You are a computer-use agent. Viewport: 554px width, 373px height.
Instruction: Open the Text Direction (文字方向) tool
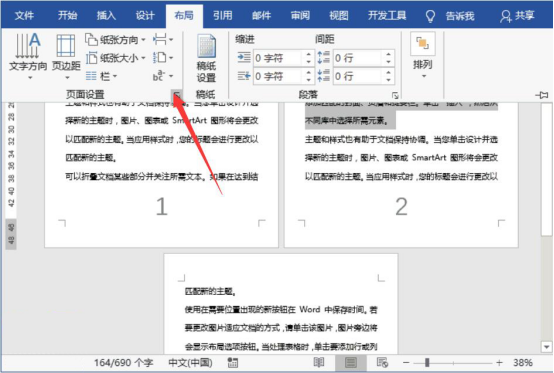[28, 56]
